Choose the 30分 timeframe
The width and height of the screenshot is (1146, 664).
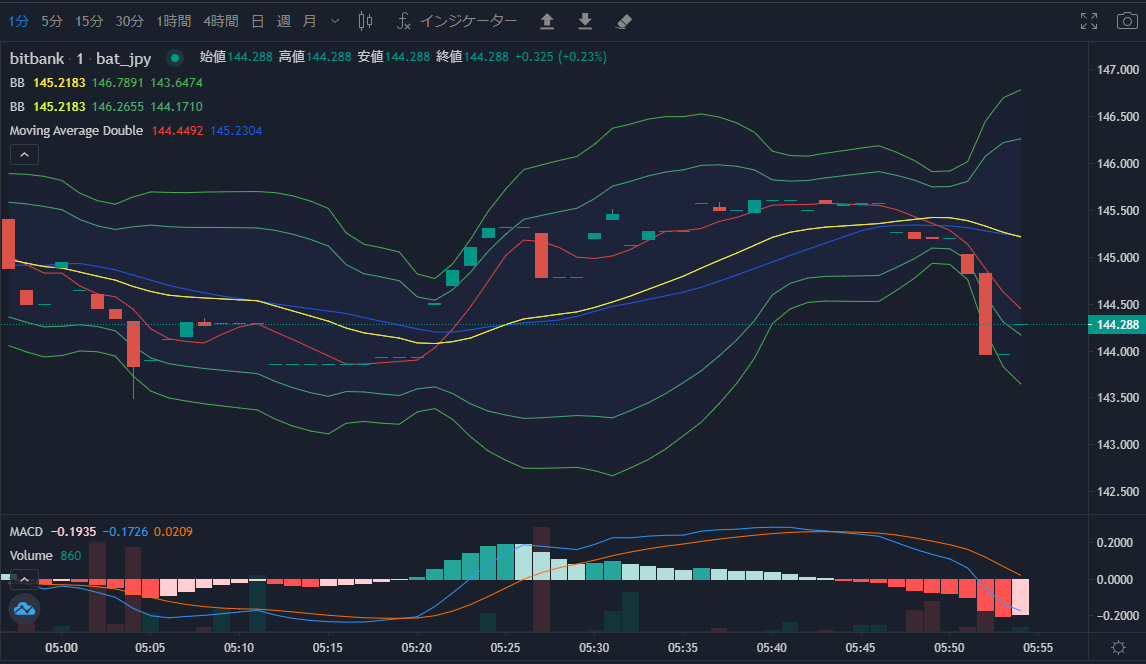click(129, 21)
